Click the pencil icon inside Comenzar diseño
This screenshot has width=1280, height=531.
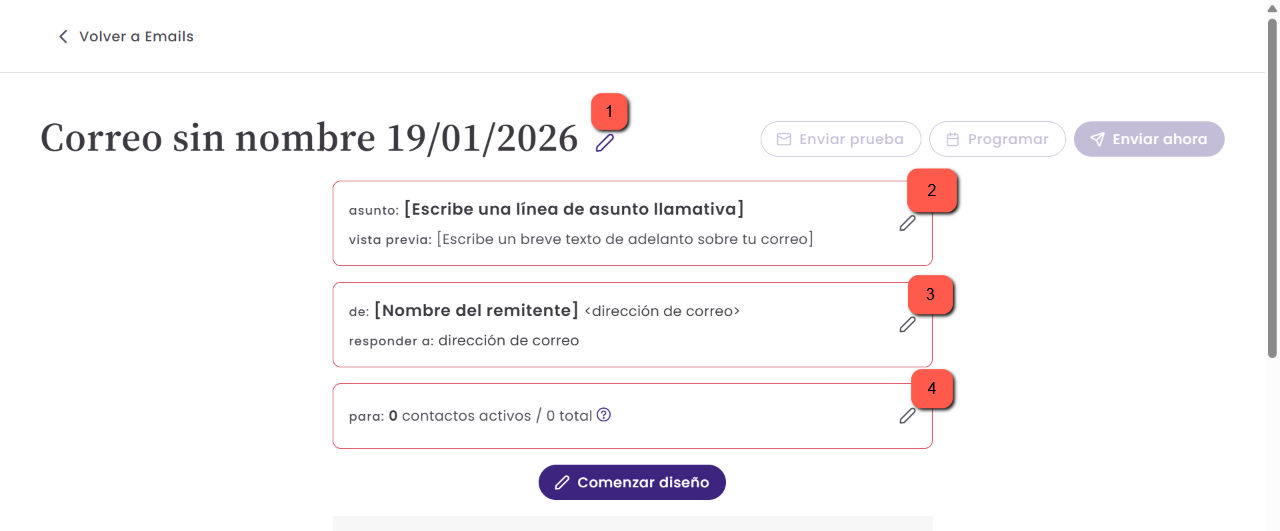[562, 482]
